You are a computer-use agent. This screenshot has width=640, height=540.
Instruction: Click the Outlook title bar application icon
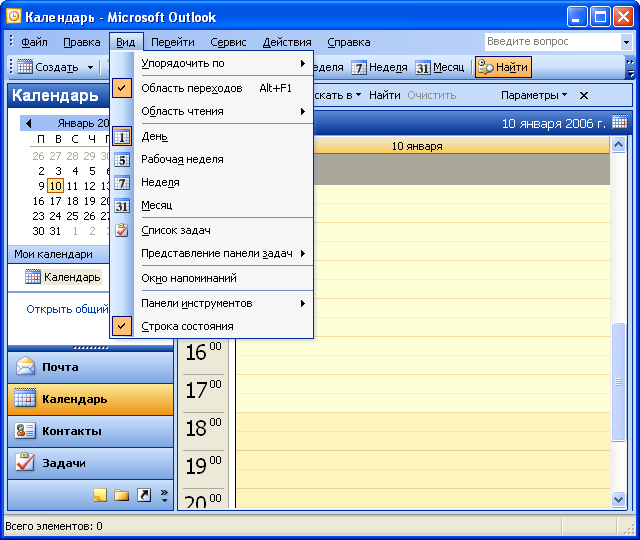pos(13,16)
